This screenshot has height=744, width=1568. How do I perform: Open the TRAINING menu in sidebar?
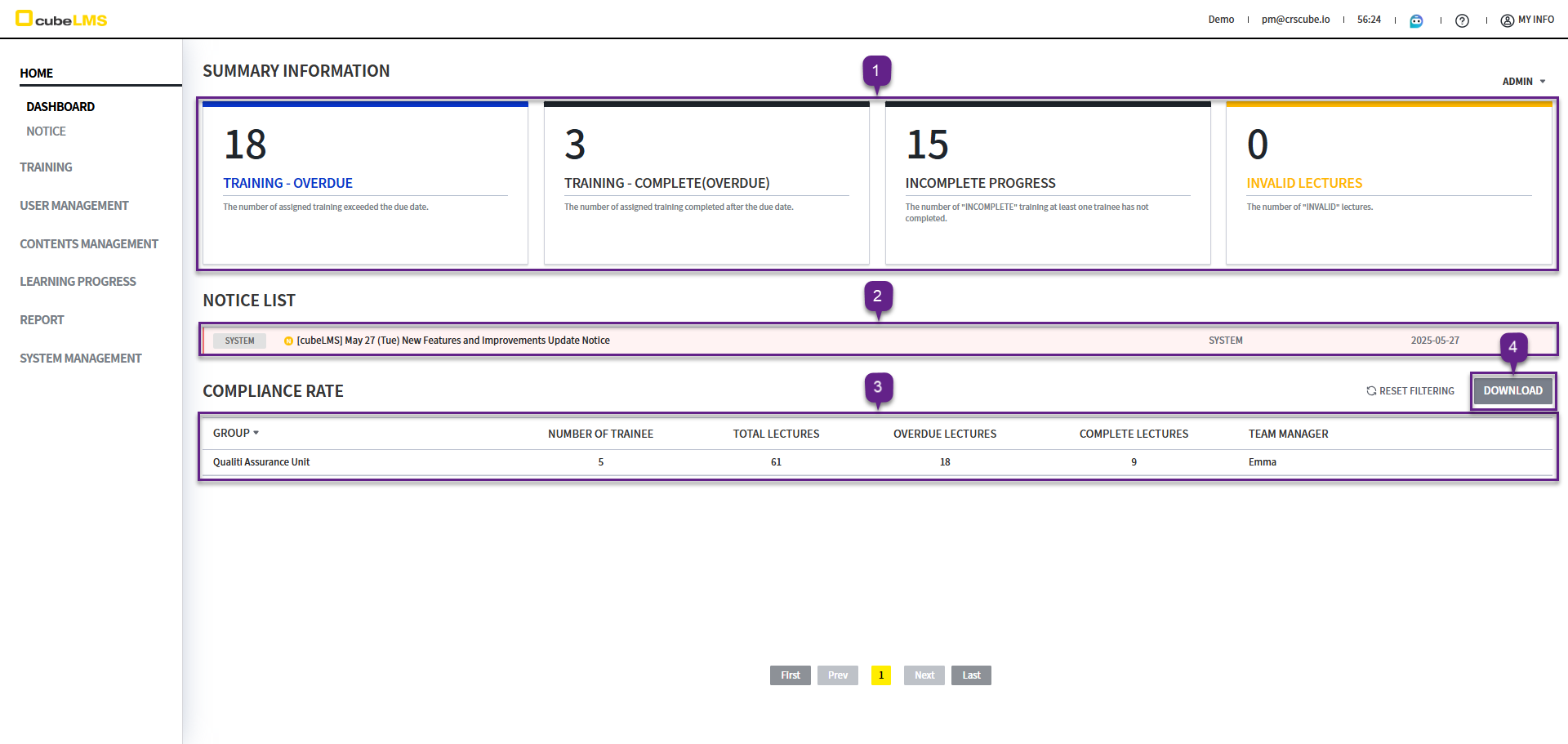click(x=46, y=167)
